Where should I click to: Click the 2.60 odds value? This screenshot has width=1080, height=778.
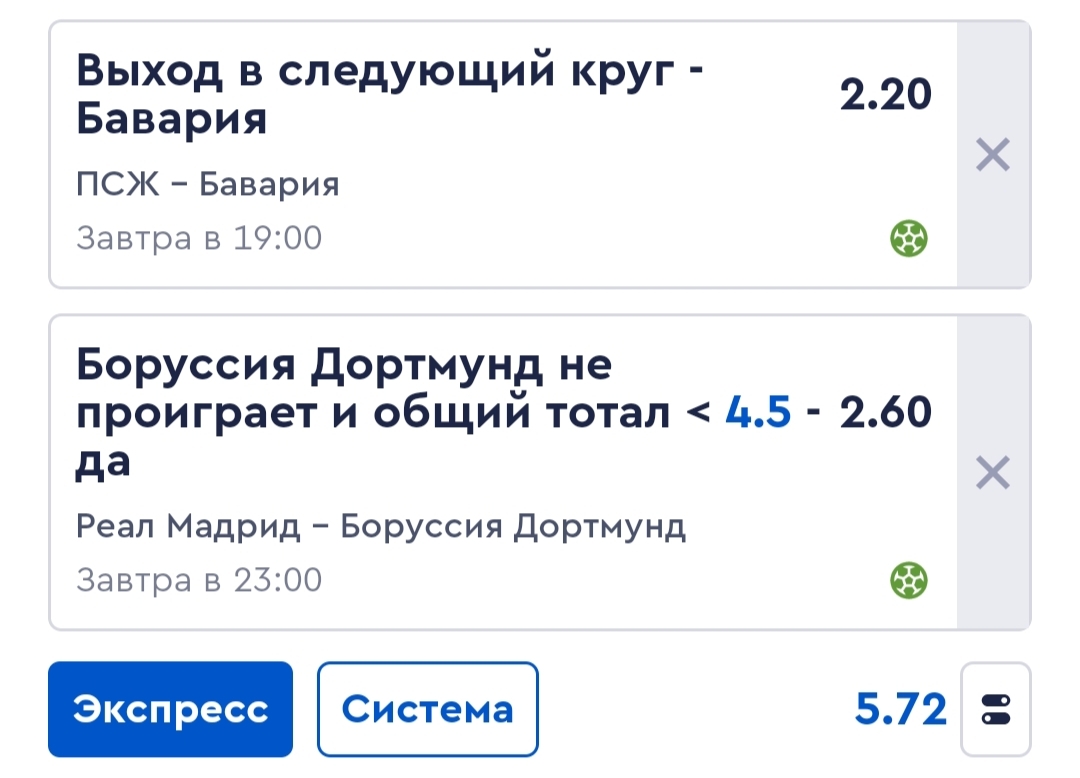pyautogui.click(x=885, y=412)
